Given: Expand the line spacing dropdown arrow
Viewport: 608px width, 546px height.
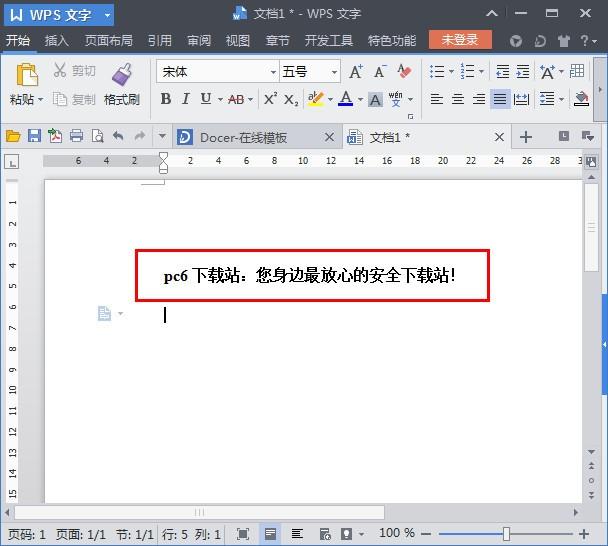Looking at the screenshot, I should tap(561, 100).
